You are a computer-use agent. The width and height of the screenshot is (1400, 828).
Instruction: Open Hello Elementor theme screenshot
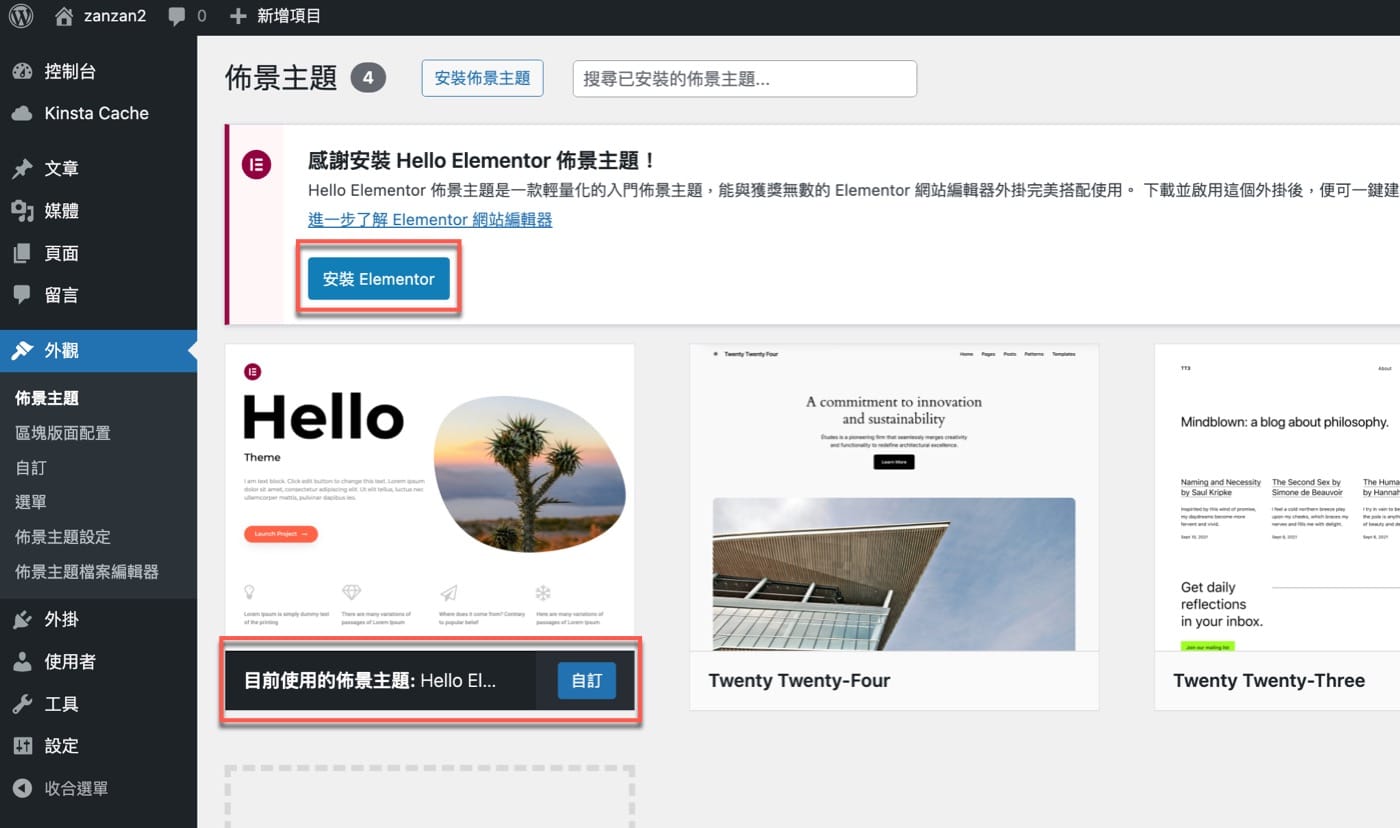click(x=430, y=497)
